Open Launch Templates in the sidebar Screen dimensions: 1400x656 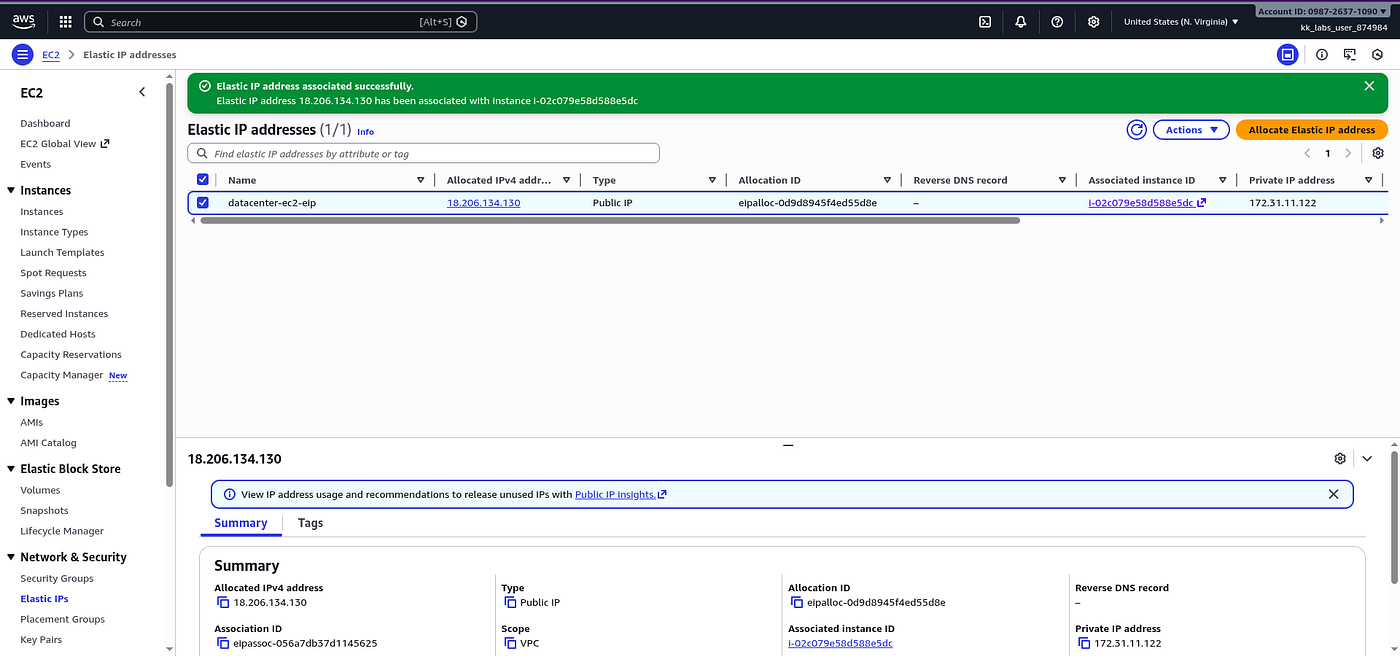point(62,252)
